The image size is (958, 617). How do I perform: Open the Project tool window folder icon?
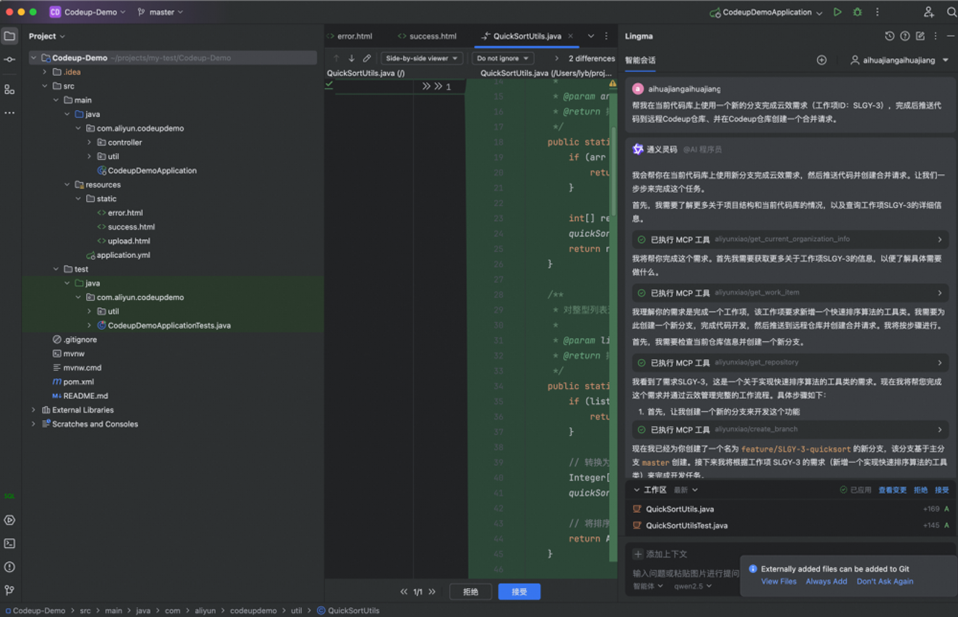[9, 37]
